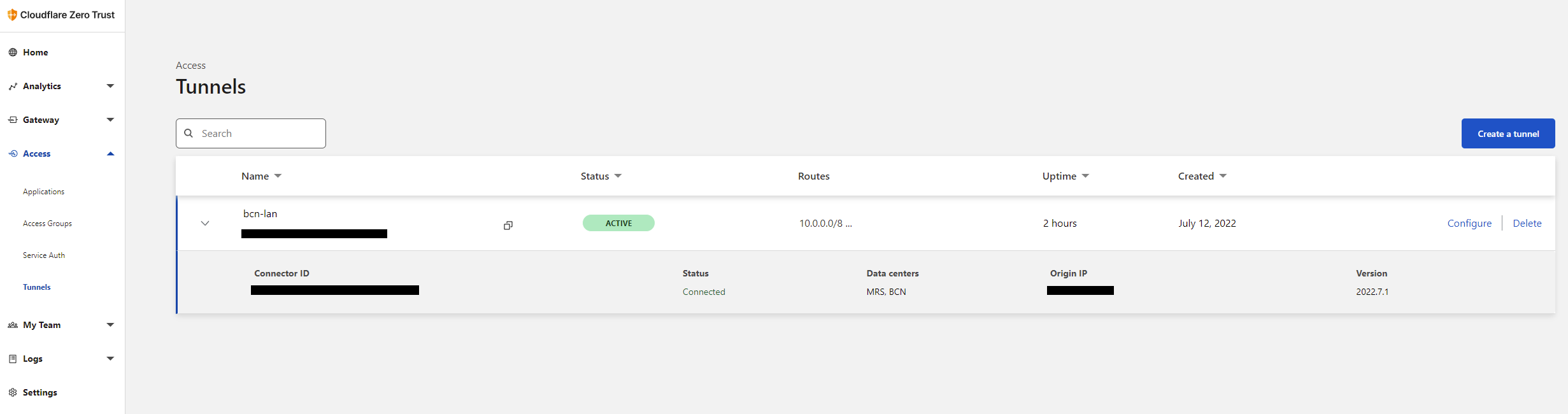
Task: Click the Analytics chart icon in sidebar
Action: 13,86
